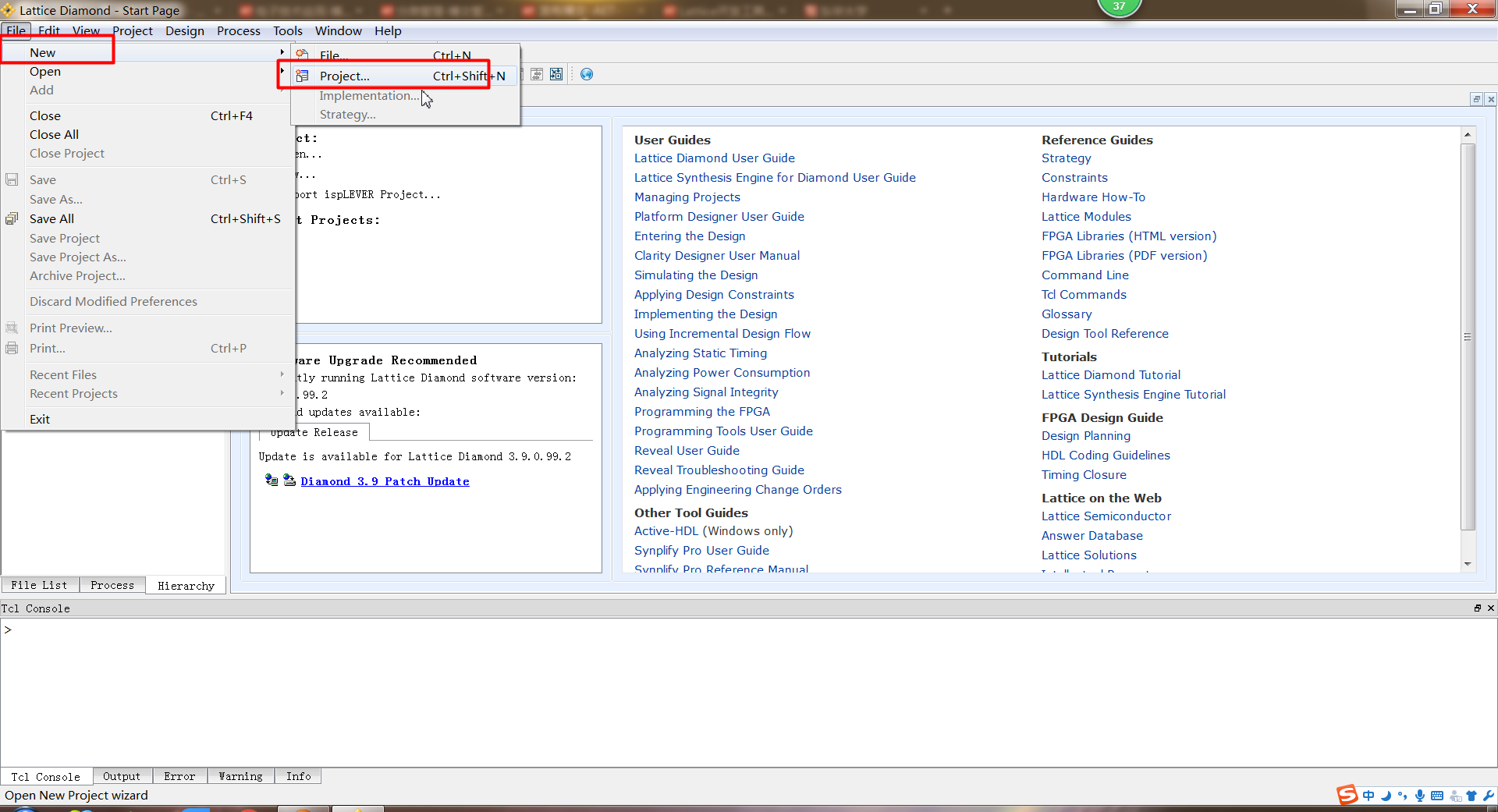Open the Design menu

pos(185,30)
